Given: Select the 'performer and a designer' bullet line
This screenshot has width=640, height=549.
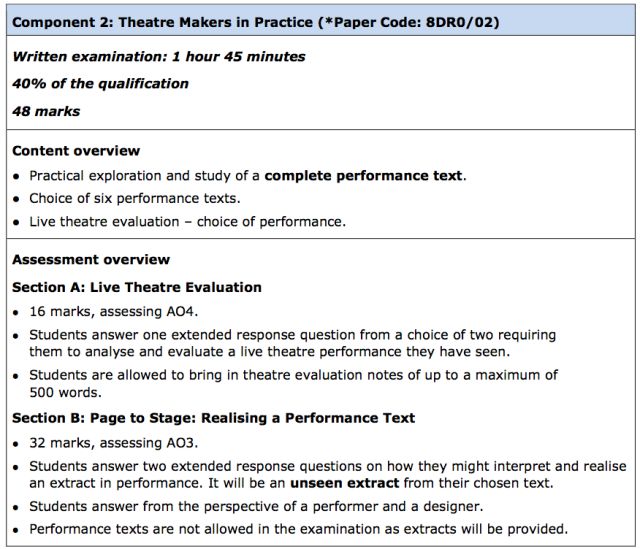Looking at the screenshot, I should point(256,506).
